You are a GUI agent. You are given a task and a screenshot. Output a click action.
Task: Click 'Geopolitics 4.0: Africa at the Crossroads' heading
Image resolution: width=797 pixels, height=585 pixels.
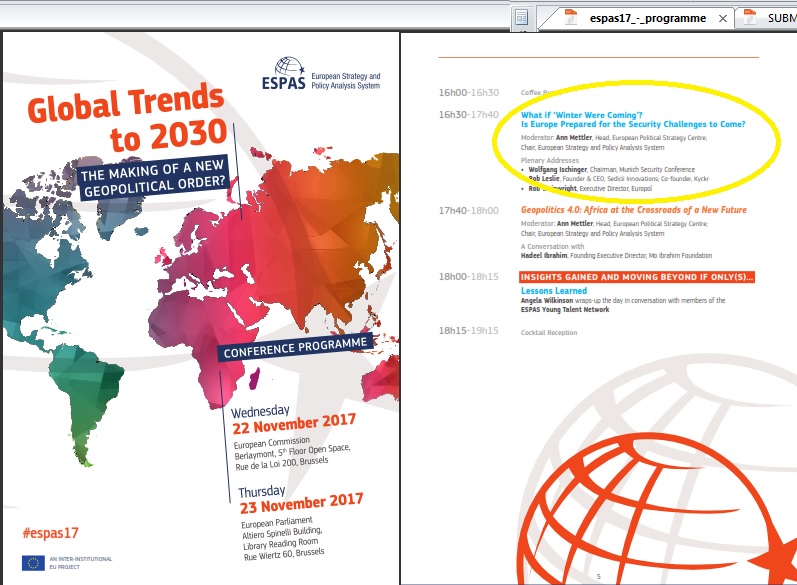tap(633, 210)
